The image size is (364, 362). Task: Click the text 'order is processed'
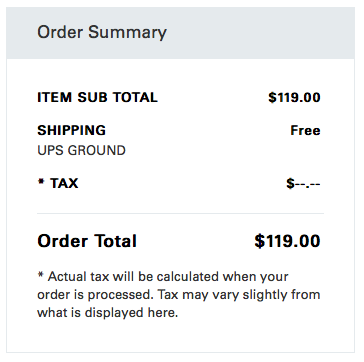coord(96,295)
